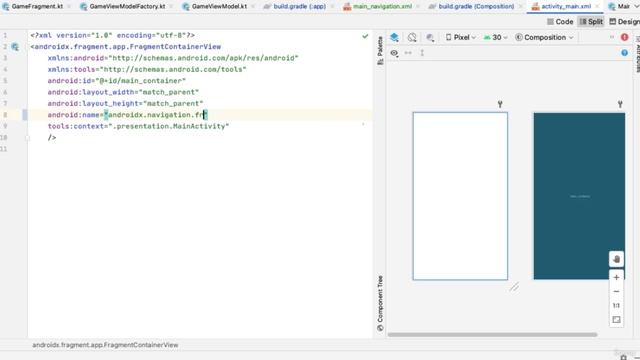
Task: Click the red error warning indicator icon
Action: (624, 37)
